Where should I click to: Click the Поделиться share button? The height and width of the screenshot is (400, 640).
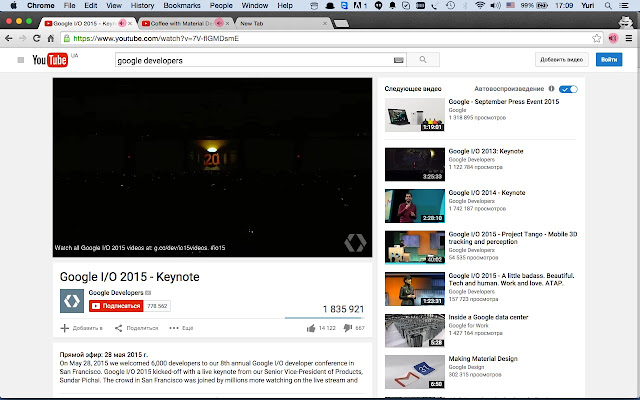coord(136,328)
